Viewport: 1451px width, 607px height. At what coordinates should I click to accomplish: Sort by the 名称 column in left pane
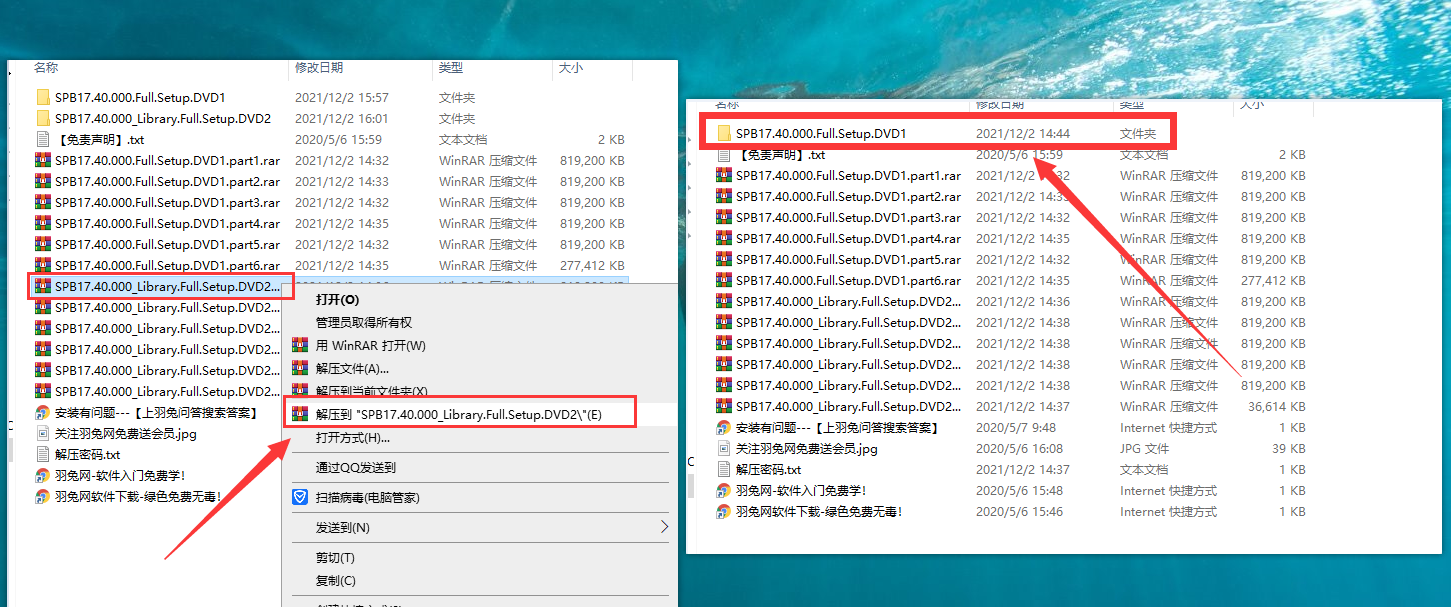pos(46,68)
